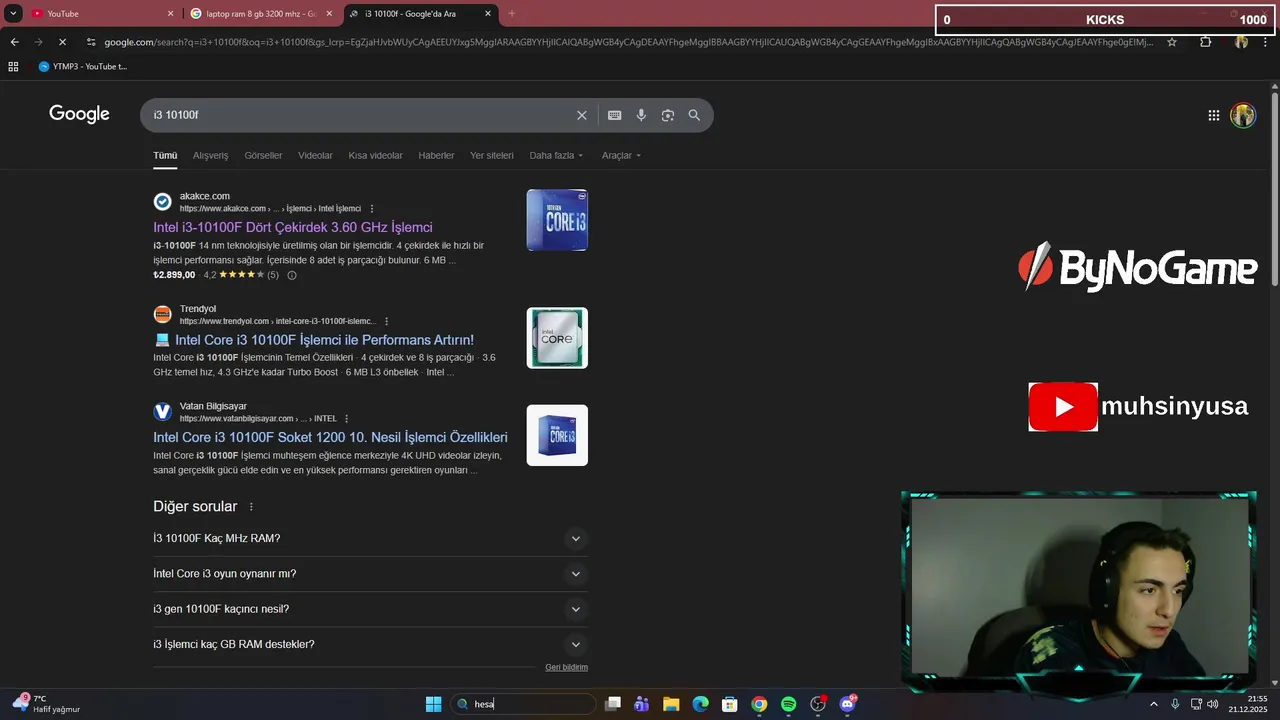Open the bookmarks apps grid icon
The width and height of the screenshot is (1280, 720).
point(13,66)
